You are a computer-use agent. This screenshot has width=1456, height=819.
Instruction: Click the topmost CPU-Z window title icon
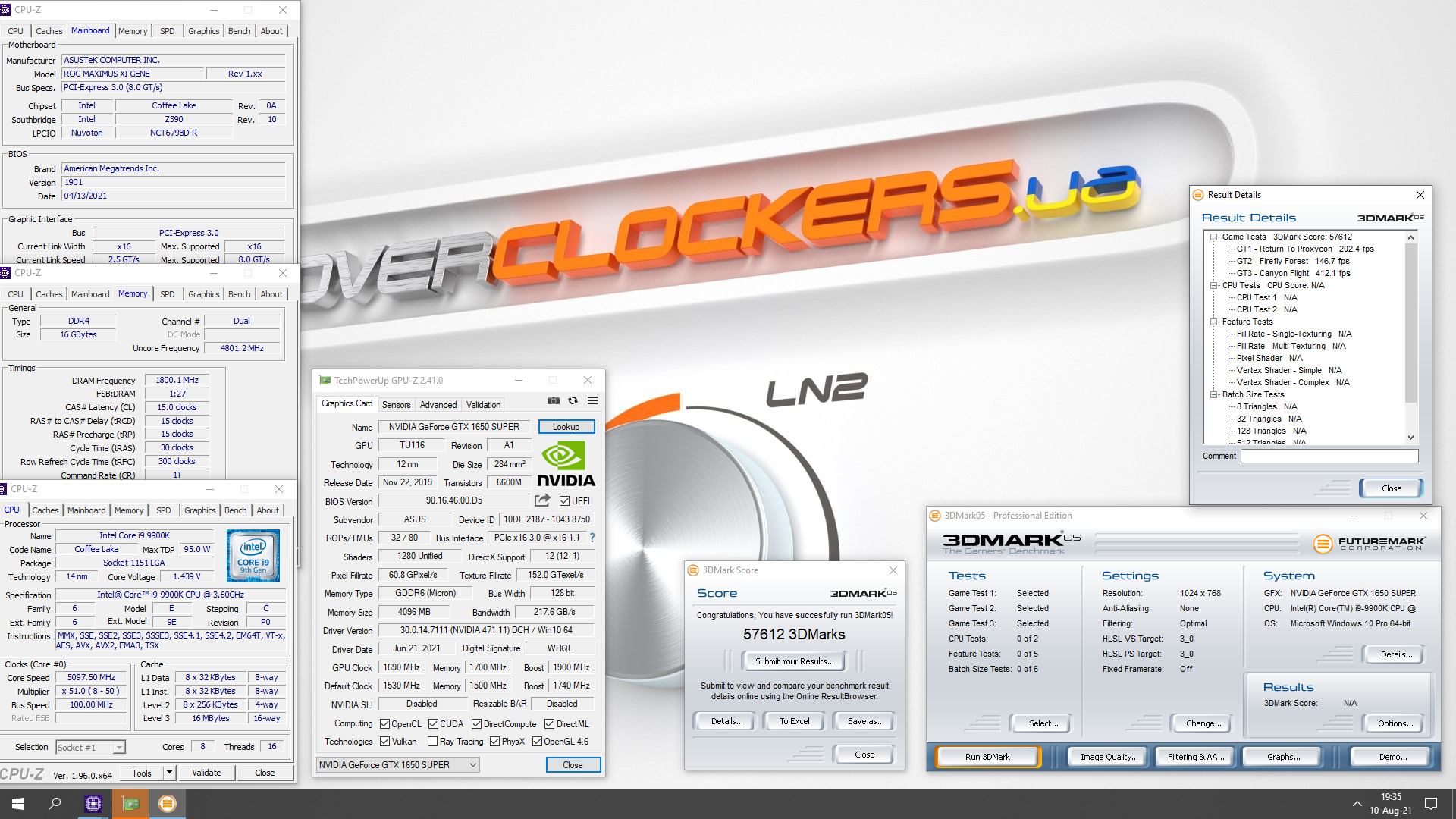click(6, 10)
